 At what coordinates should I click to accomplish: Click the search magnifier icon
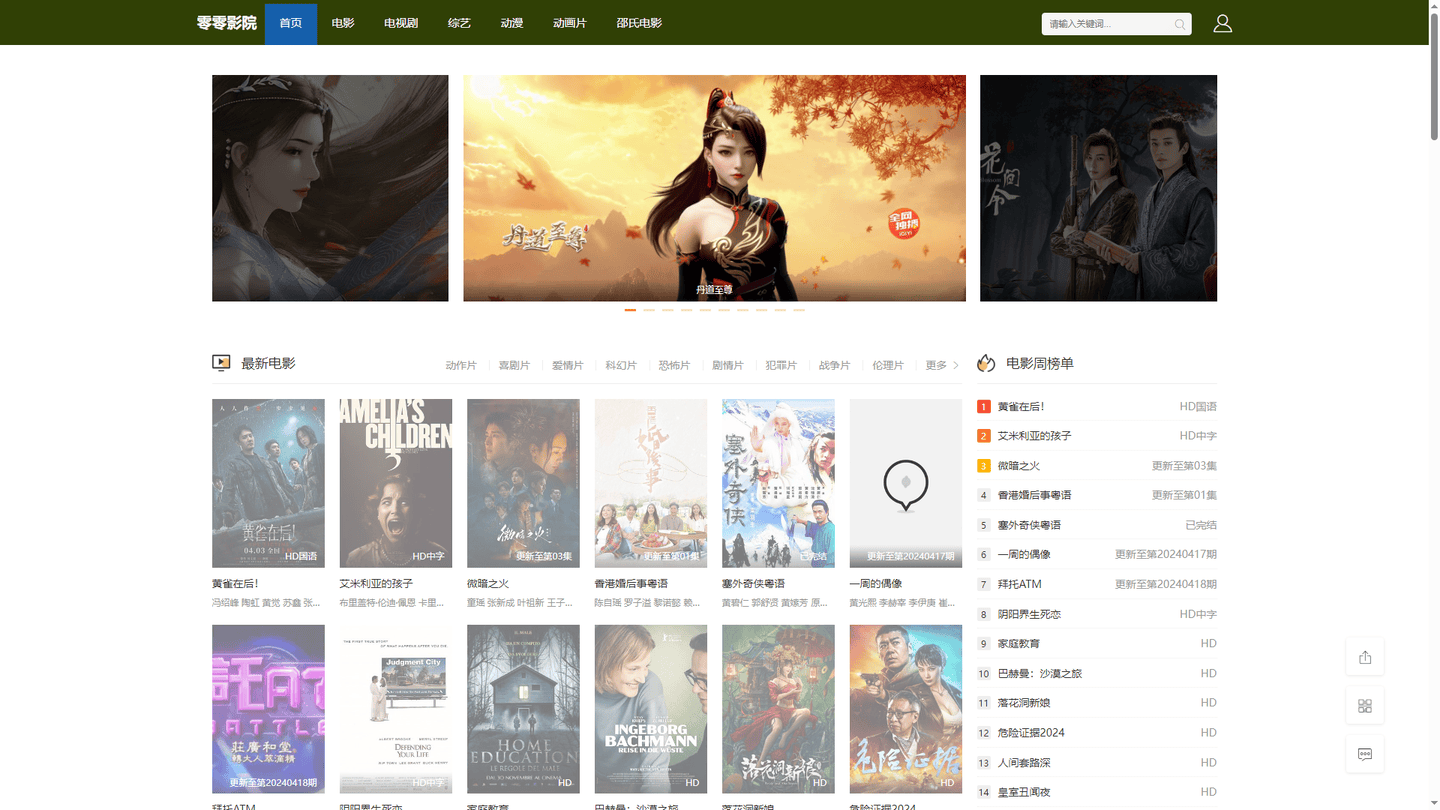tap(1180, 24)
